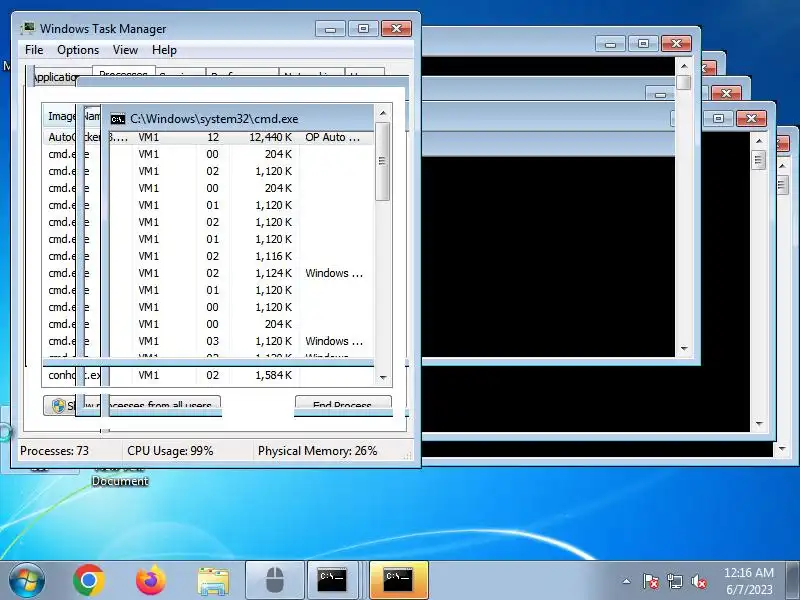Open the View menu in Task Manager
800x600 pixels.
point(126,50)
